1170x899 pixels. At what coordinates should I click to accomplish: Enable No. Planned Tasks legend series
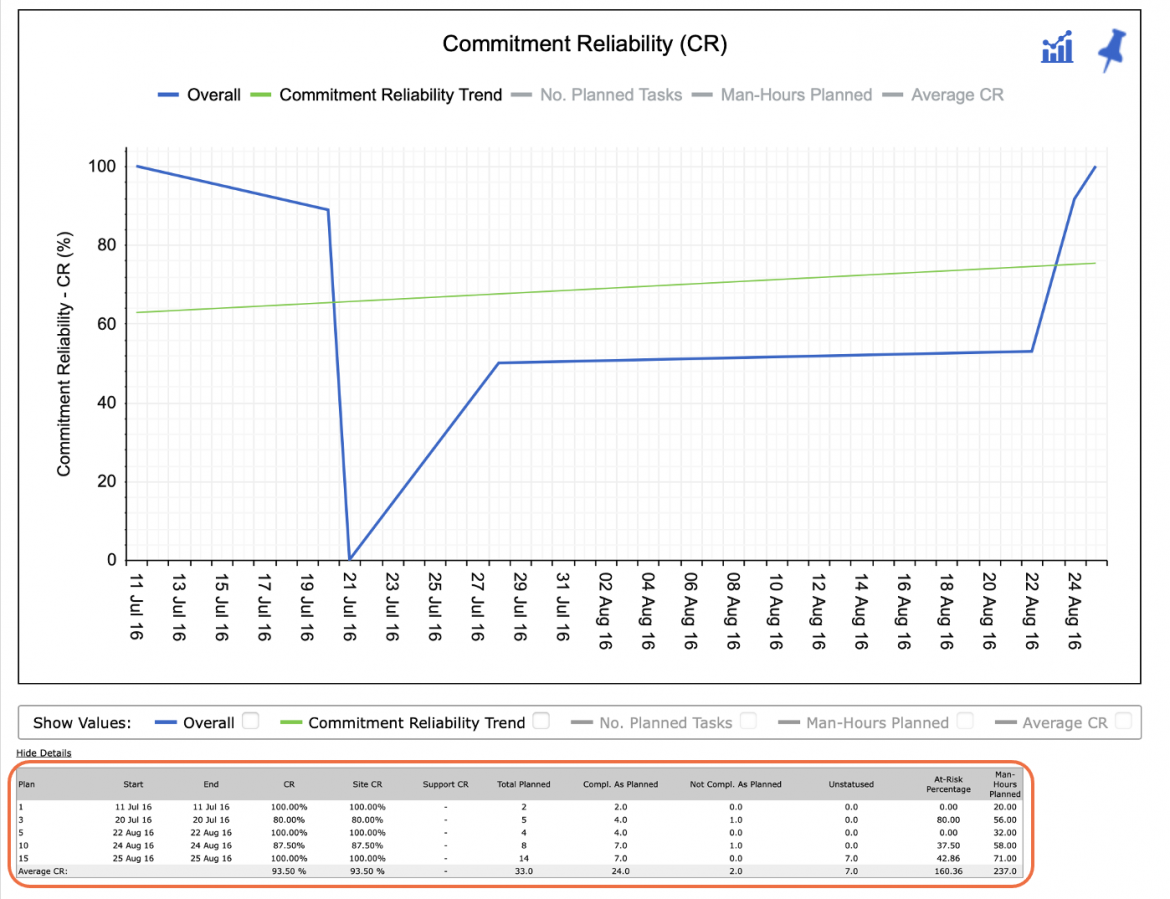coord(596,95)
